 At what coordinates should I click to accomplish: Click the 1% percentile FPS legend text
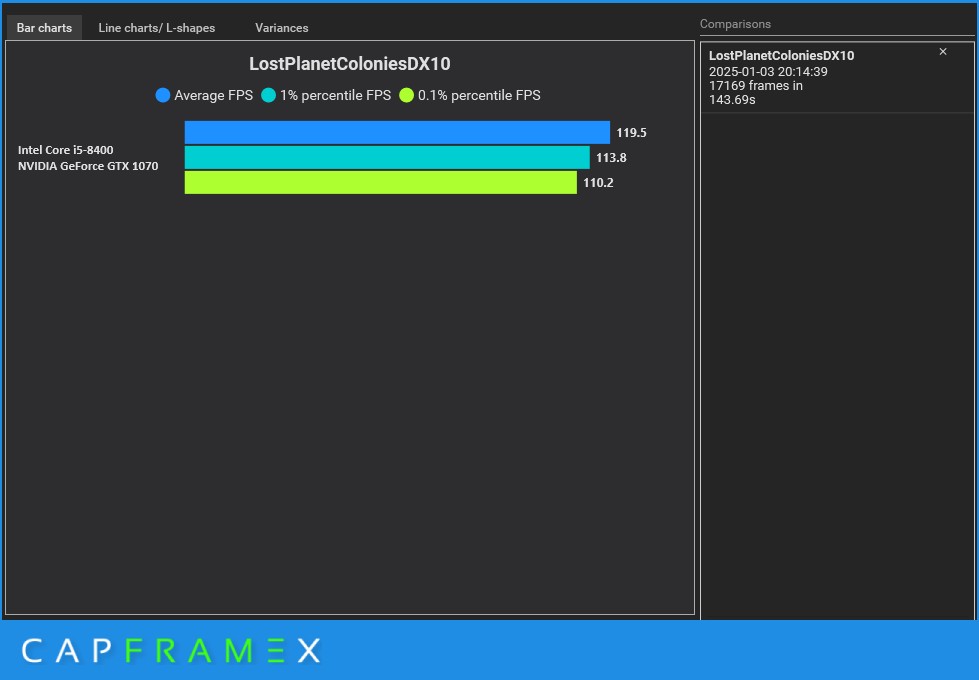click(335, 96)
